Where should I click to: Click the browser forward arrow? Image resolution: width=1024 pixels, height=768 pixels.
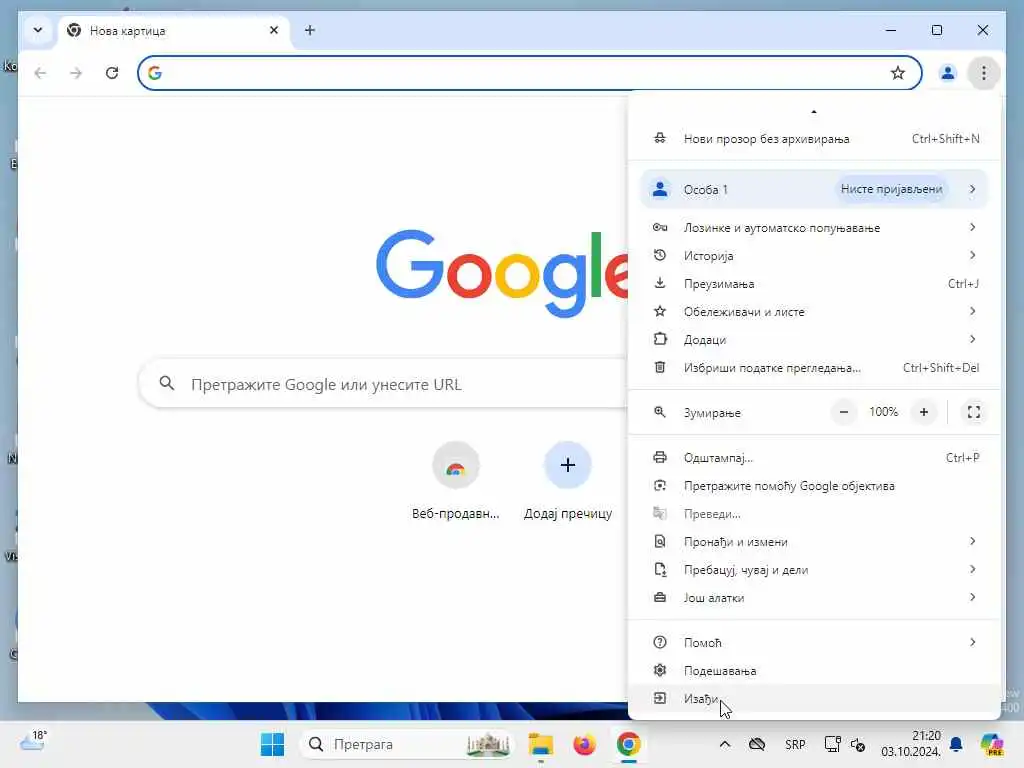tap(76, 73)
